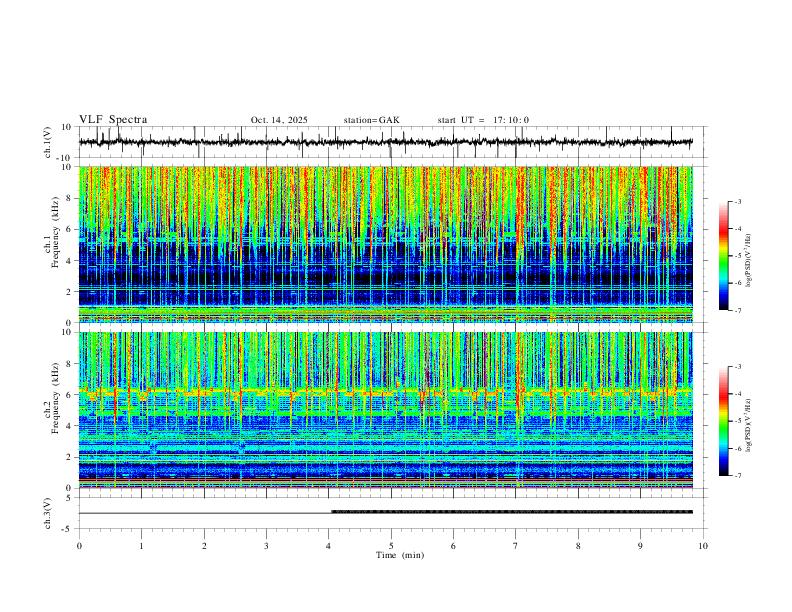
Task: Click the ch.1 waveform trace panel
Action: [x=392, y=142]
